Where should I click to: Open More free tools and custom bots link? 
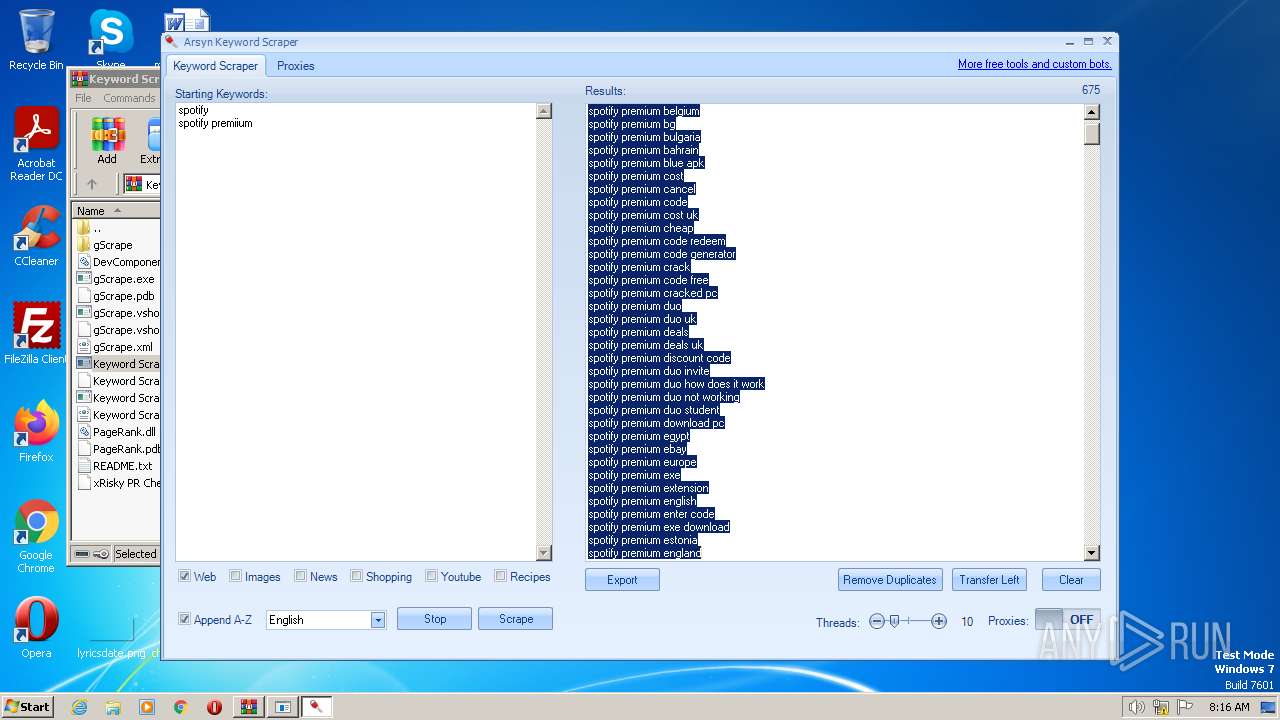pos(1034,64)
